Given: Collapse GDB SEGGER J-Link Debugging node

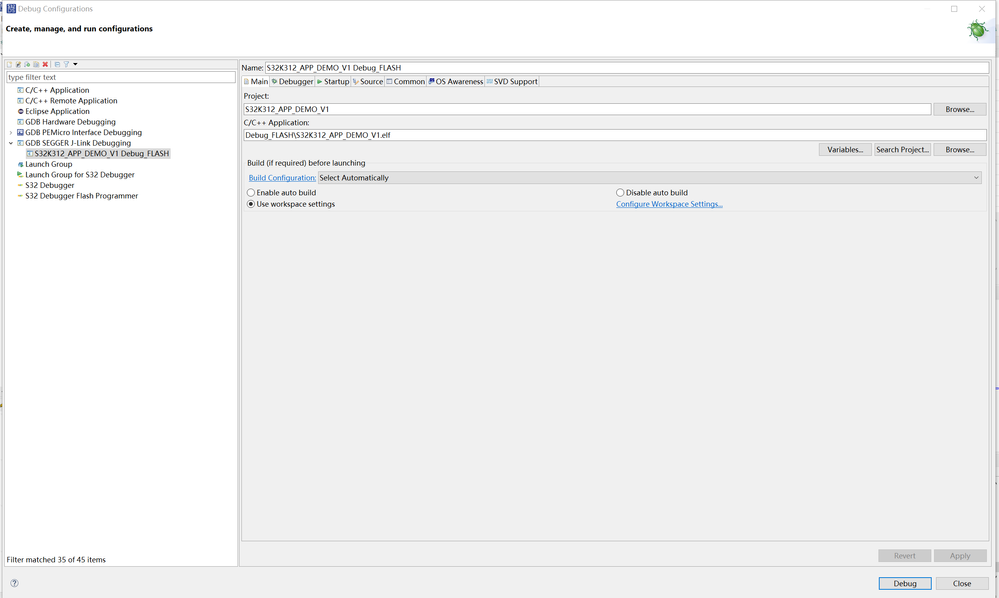Looking at the screenshot, I should click(x=11, y=143).
